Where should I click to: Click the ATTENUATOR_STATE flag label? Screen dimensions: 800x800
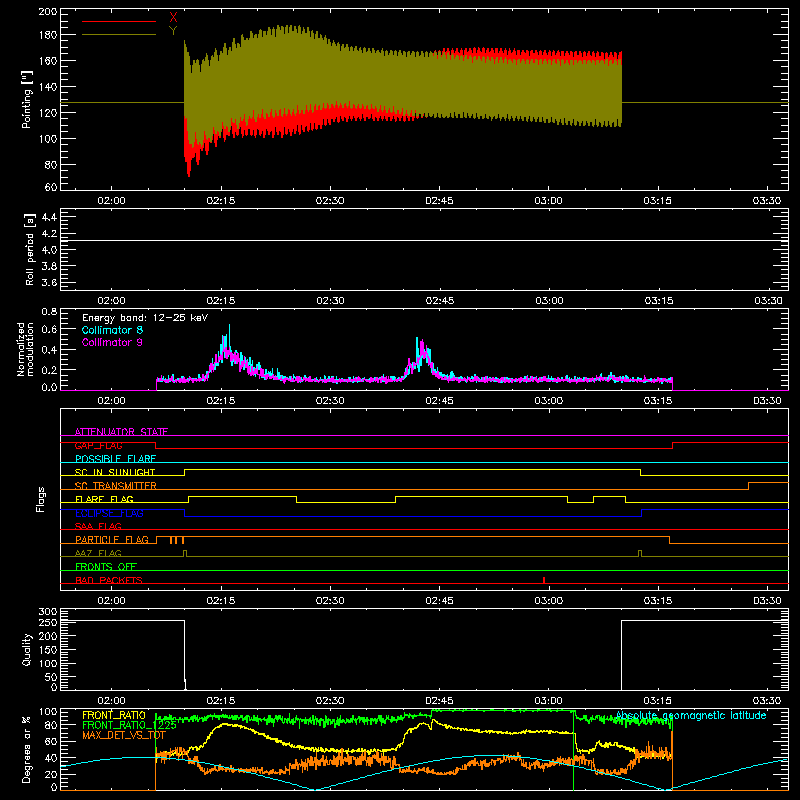(121, 432)
